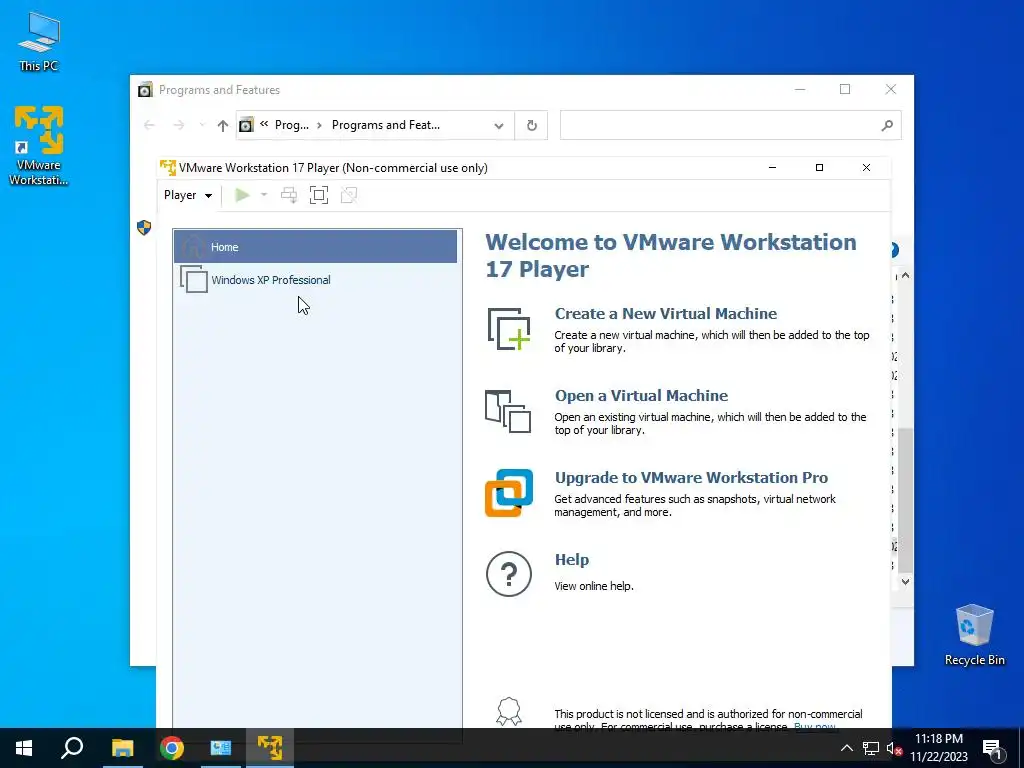Open recent locations dropdown in Programs window
This screenshot has height=768, width=1024.
[x=202, y=125]
